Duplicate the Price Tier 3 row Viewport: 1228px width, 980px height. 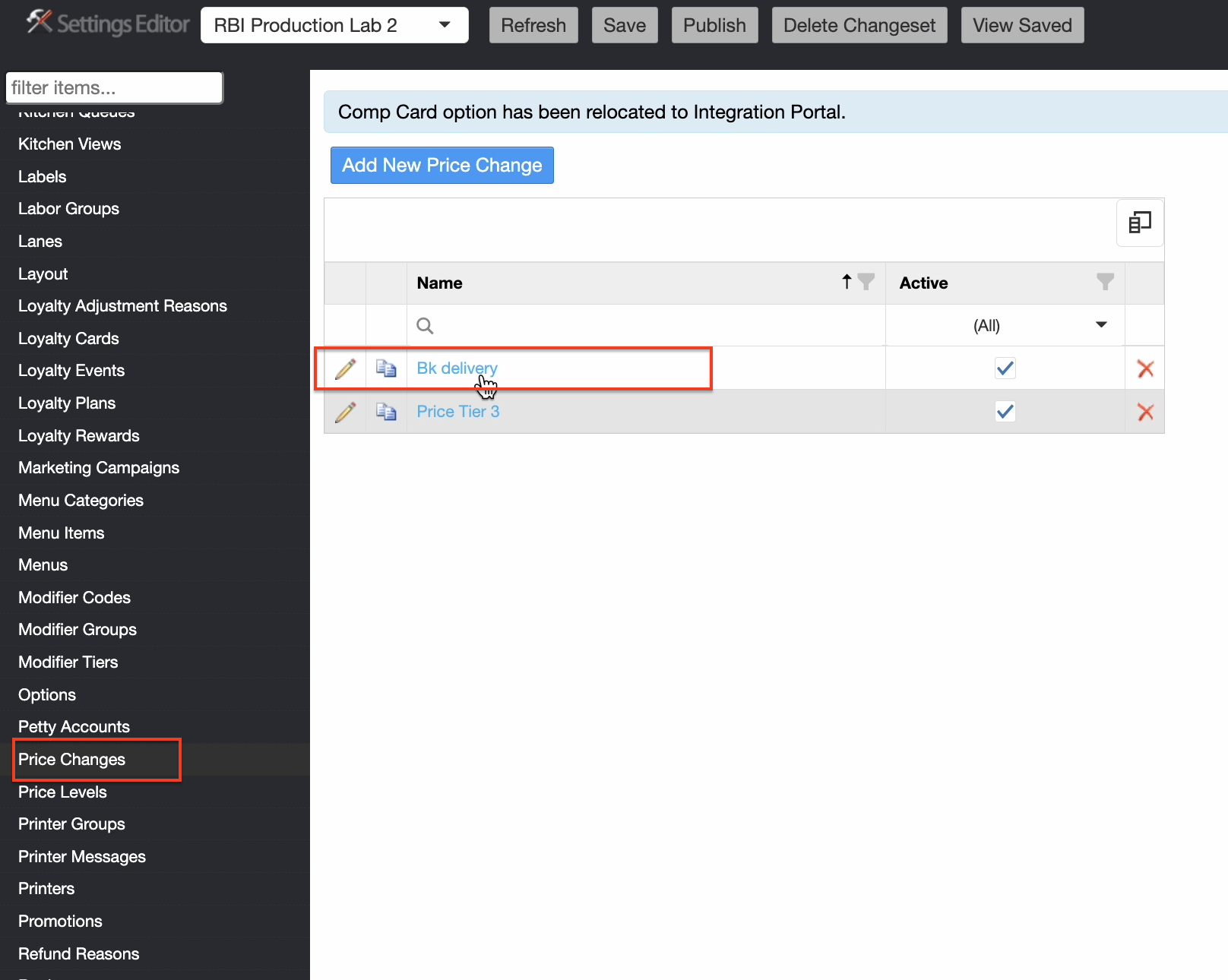(386, 412)
